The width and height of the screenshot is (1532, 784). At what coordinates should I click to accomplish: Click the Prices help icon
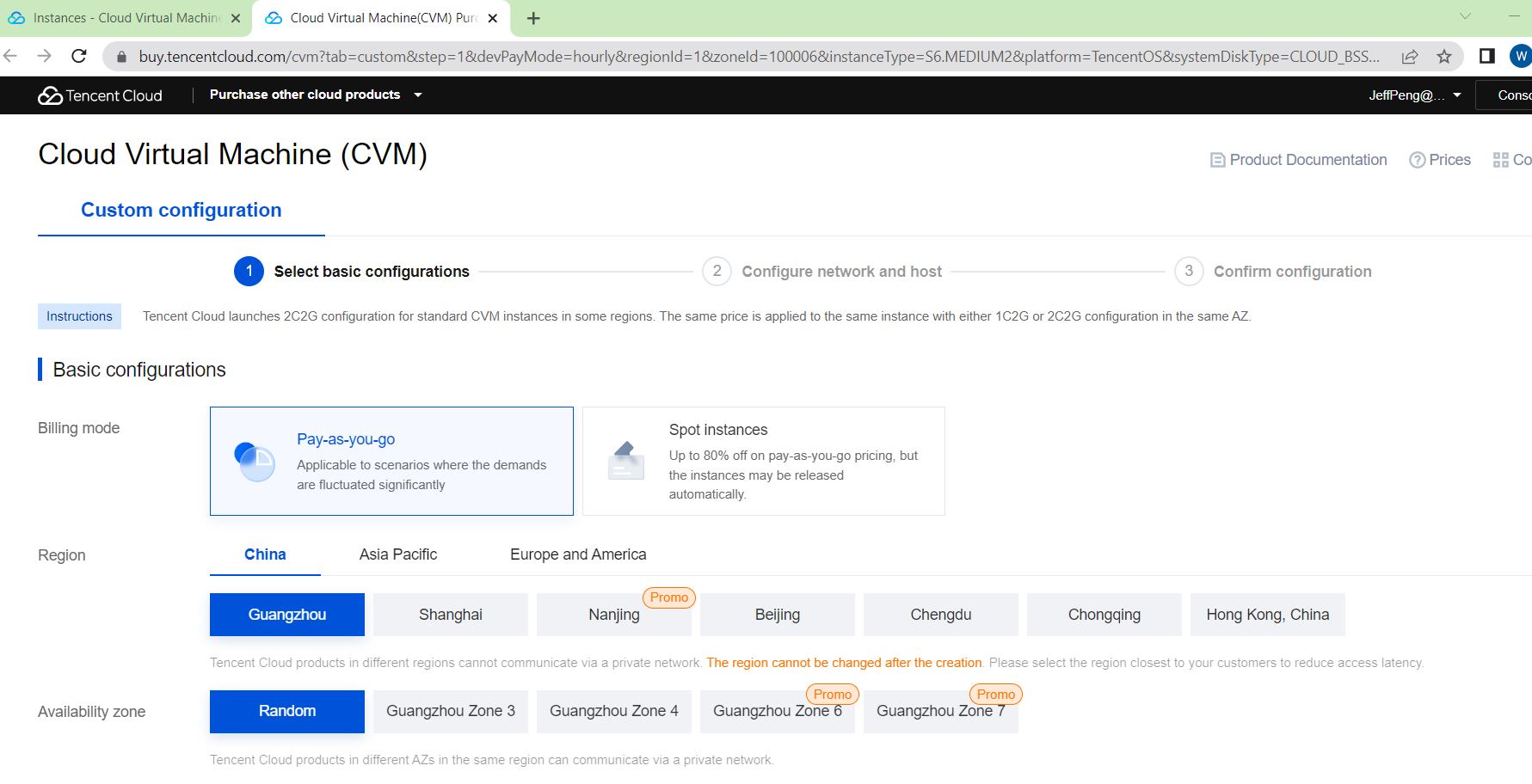(x=1417, y=160)
